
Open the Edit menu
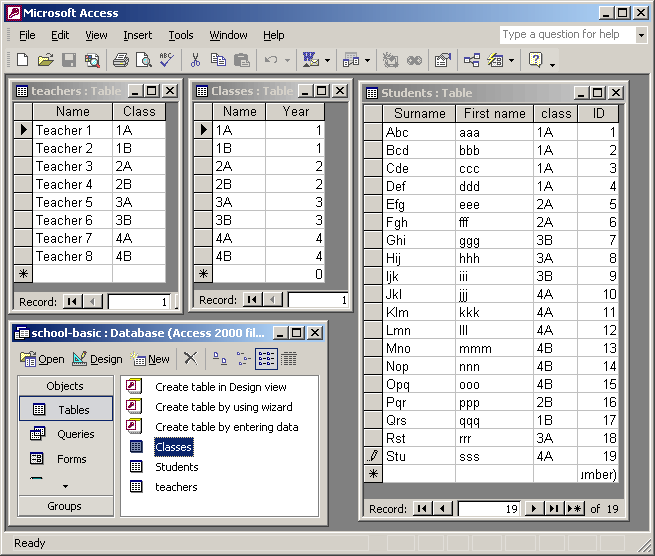(60, 35)
